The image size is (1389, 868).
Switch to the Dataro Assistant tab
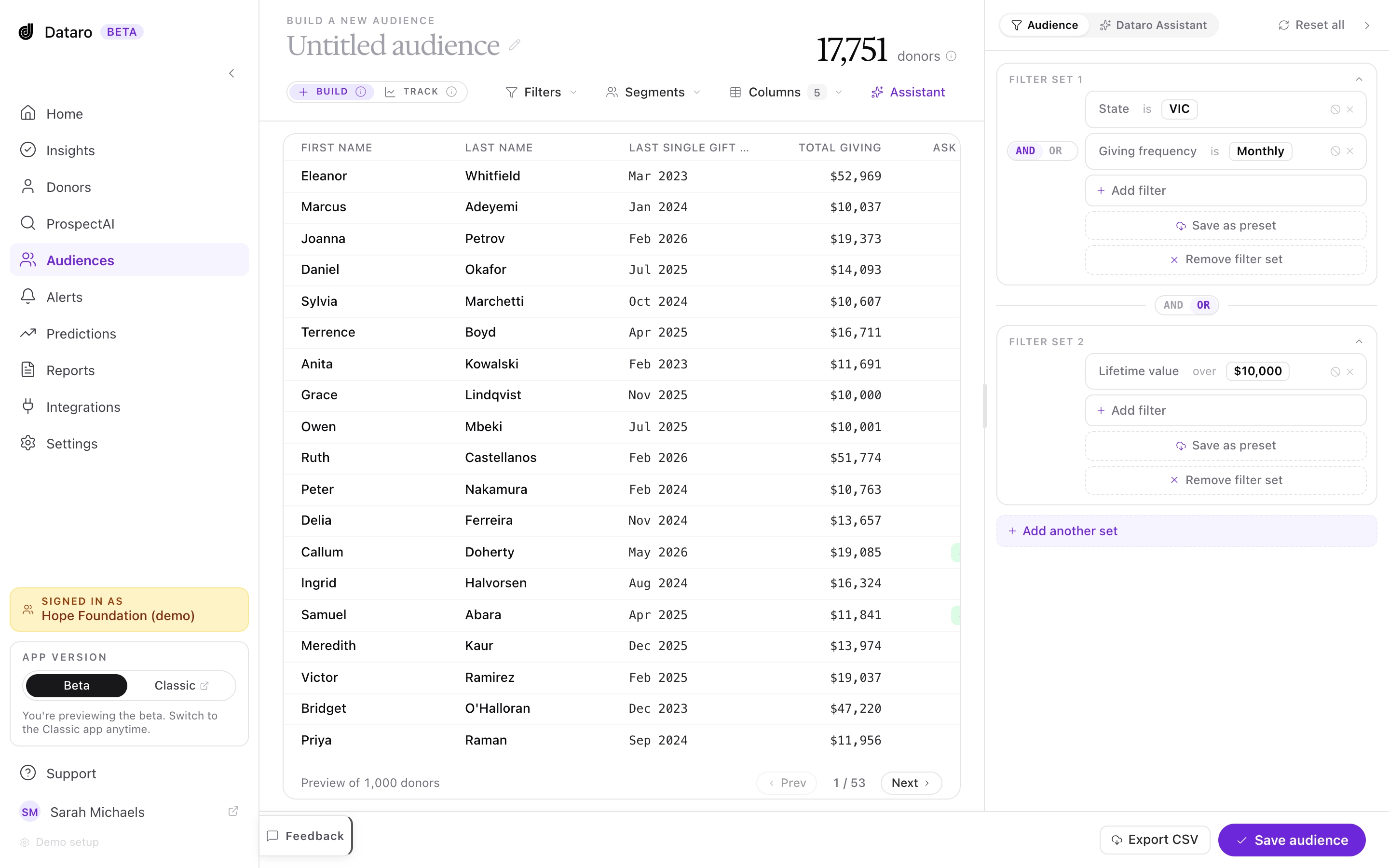(1153, 25)
